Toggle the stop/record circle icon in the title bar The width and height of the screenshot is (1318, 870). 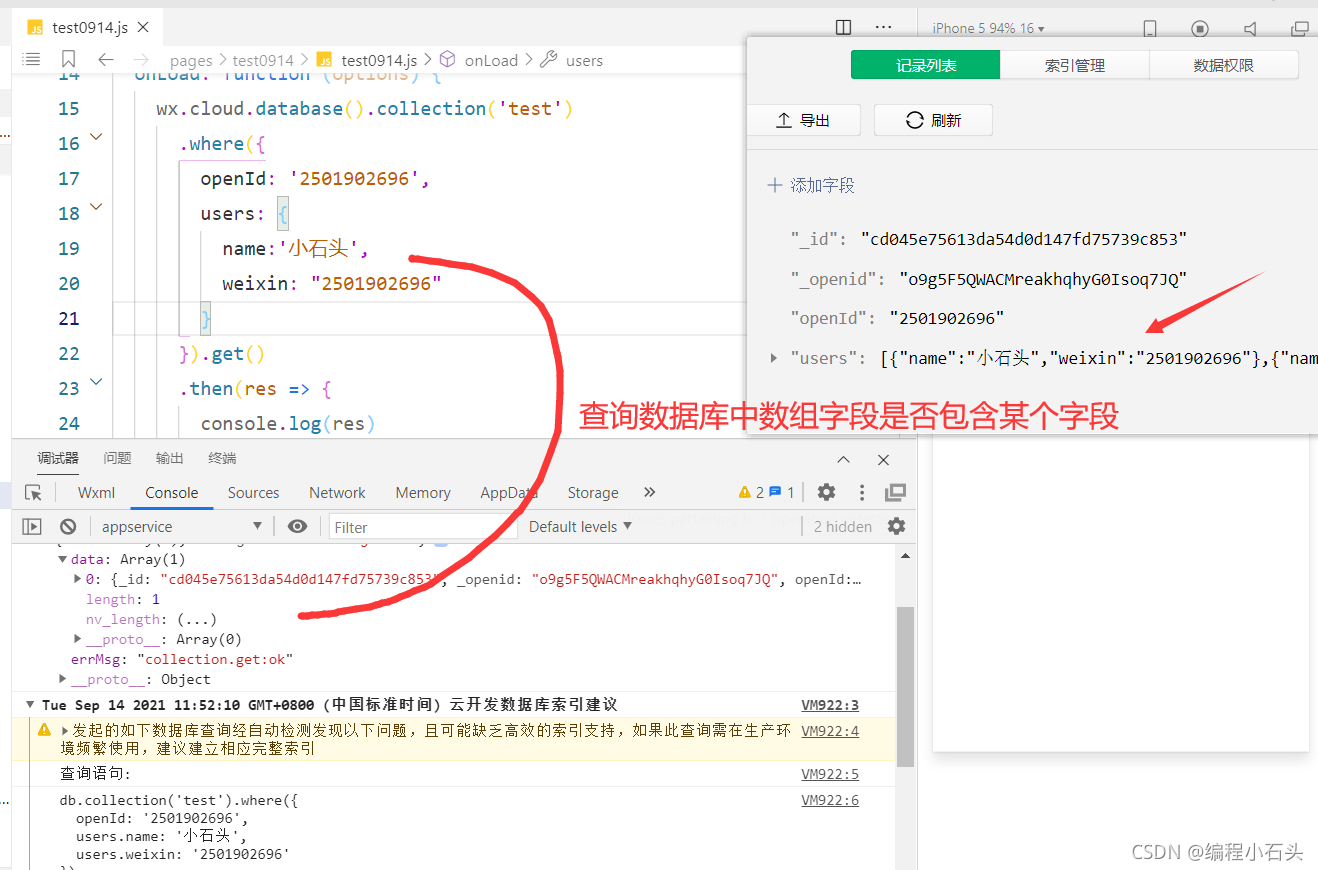point(1202,28)
